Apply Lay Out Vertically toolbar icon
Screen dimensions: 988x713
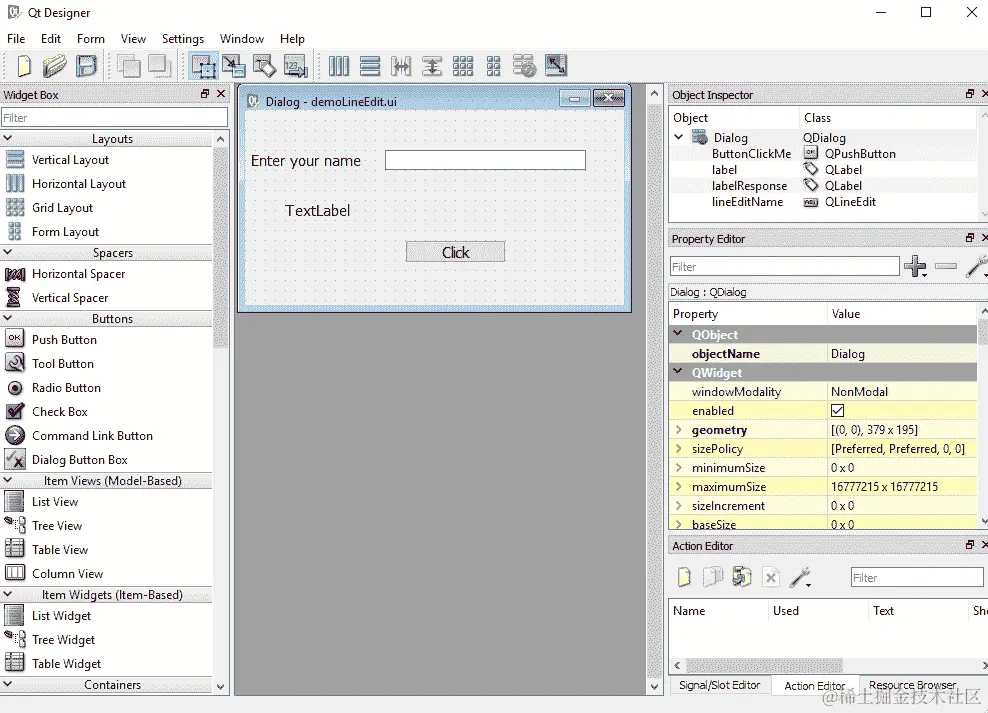[370, 66]
